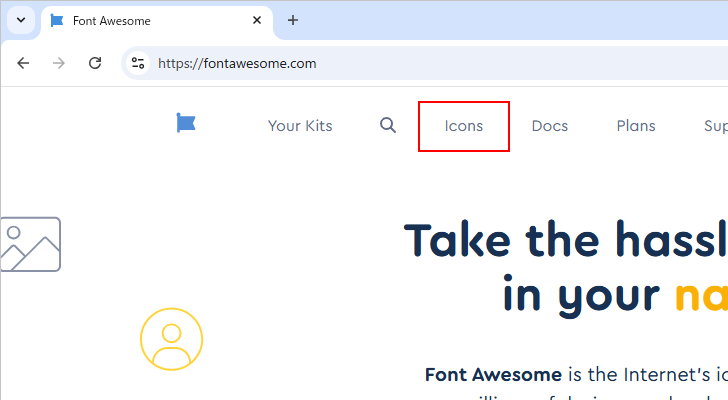Open a new browser tab
Screen dimensions: 728x400
coord(293,20)
